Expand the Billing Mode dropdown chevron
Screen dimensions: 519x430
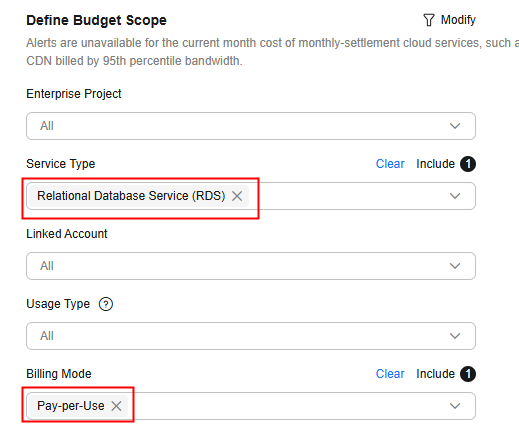click(455, 406)
